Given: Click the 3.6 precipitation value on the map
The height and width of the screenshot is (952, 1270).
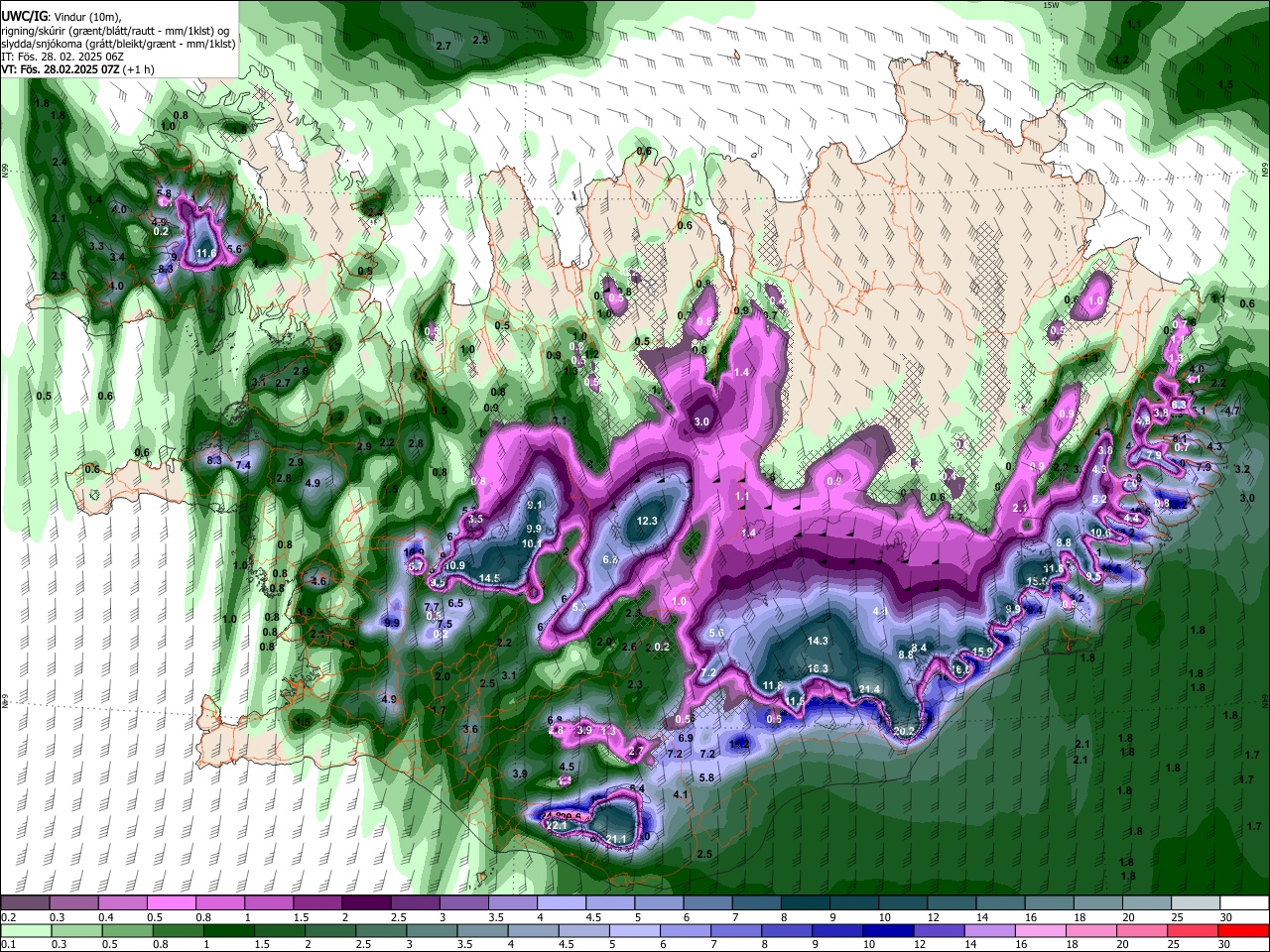Looking at the screenshot, I should pyautogui.click(x=470, y=729).
